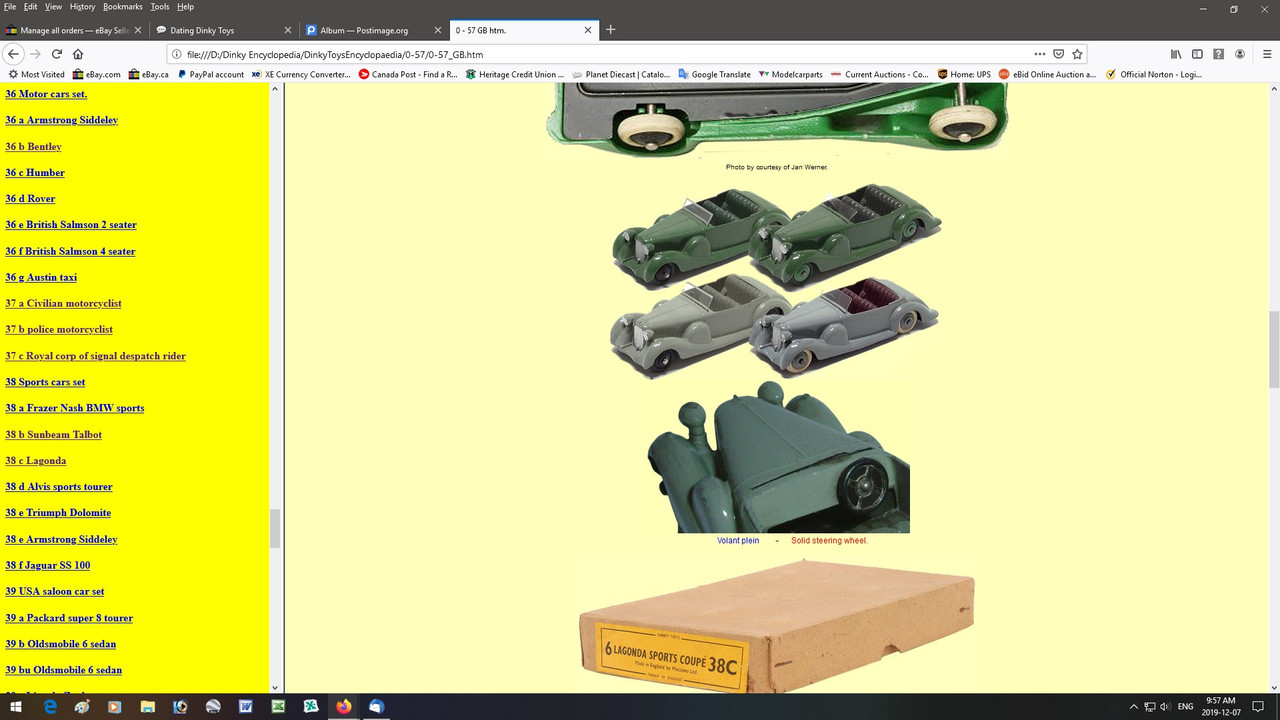Open Excel from the taskbar
This screenshot has height=720, width=1280.
(x=278, y=706)
